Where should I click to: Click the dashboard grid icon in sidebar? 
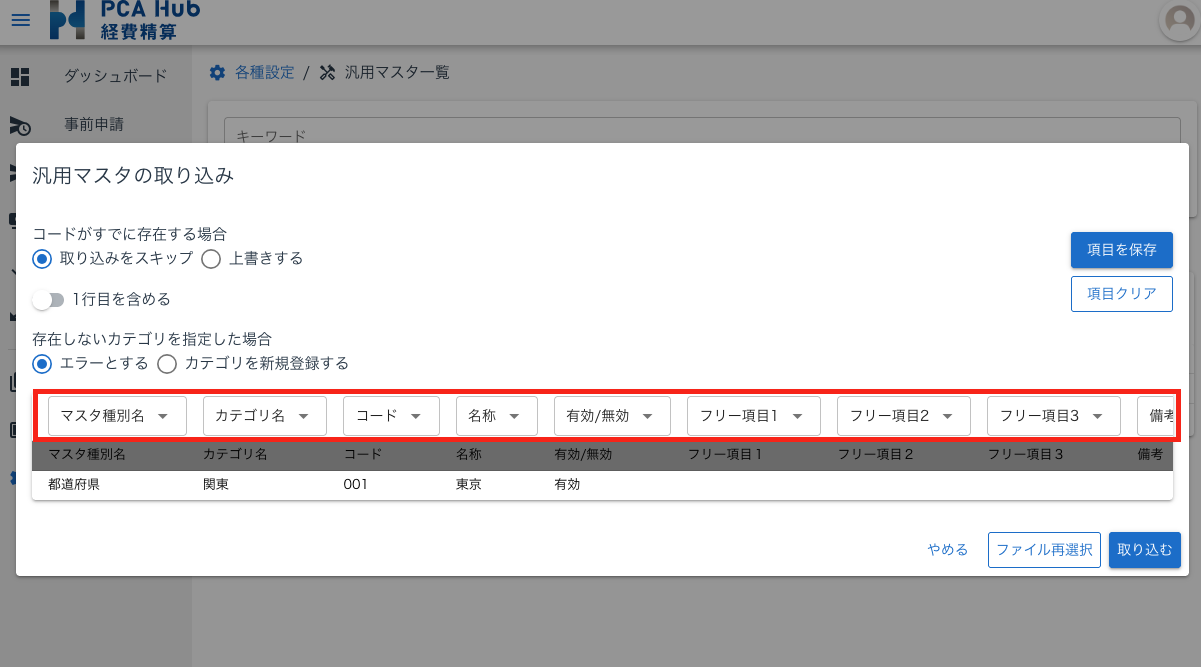(20, 76)
